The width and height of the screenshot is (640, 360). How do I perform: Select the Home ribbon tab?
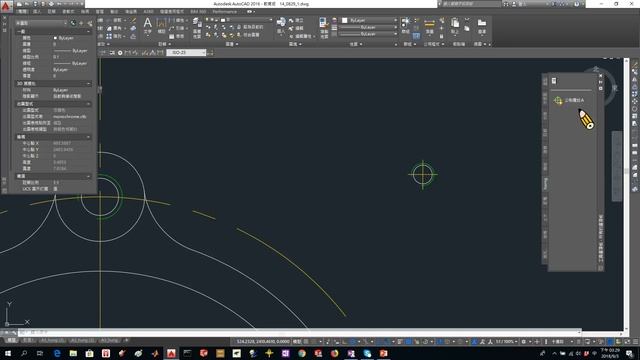[22, 12]
